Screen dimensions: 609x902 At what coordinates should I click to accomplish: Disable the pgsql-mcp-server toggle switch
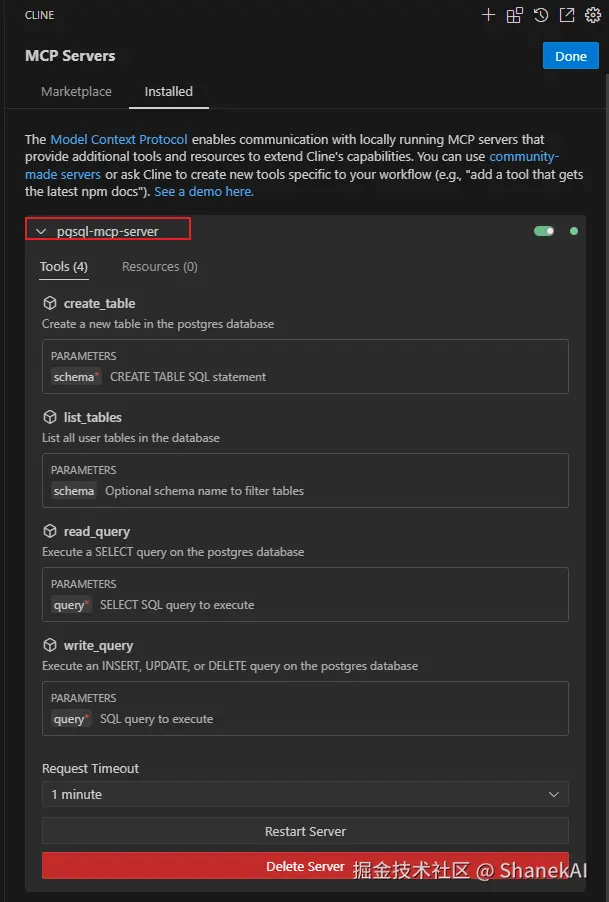(x=544, y=231)
